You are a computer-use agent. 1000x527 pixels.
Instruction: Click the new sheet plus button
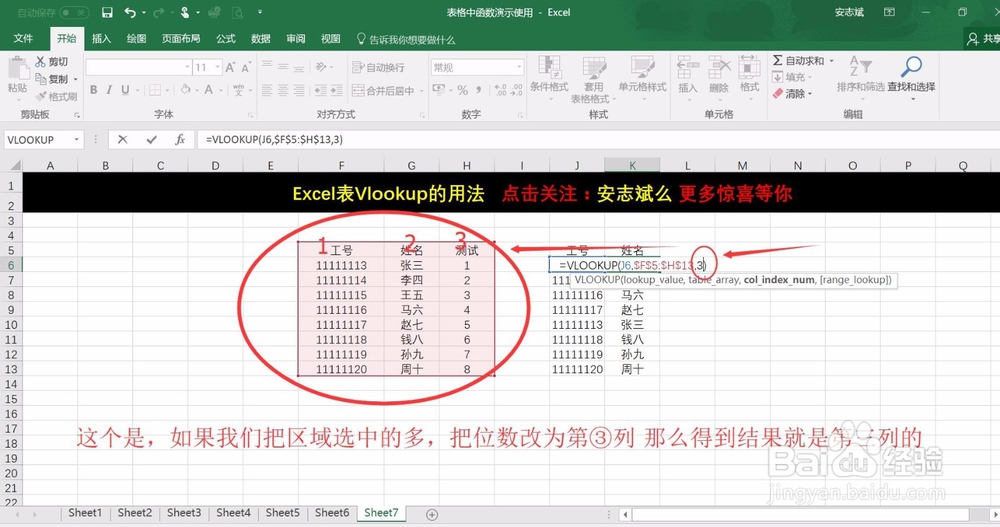point(432,514)
